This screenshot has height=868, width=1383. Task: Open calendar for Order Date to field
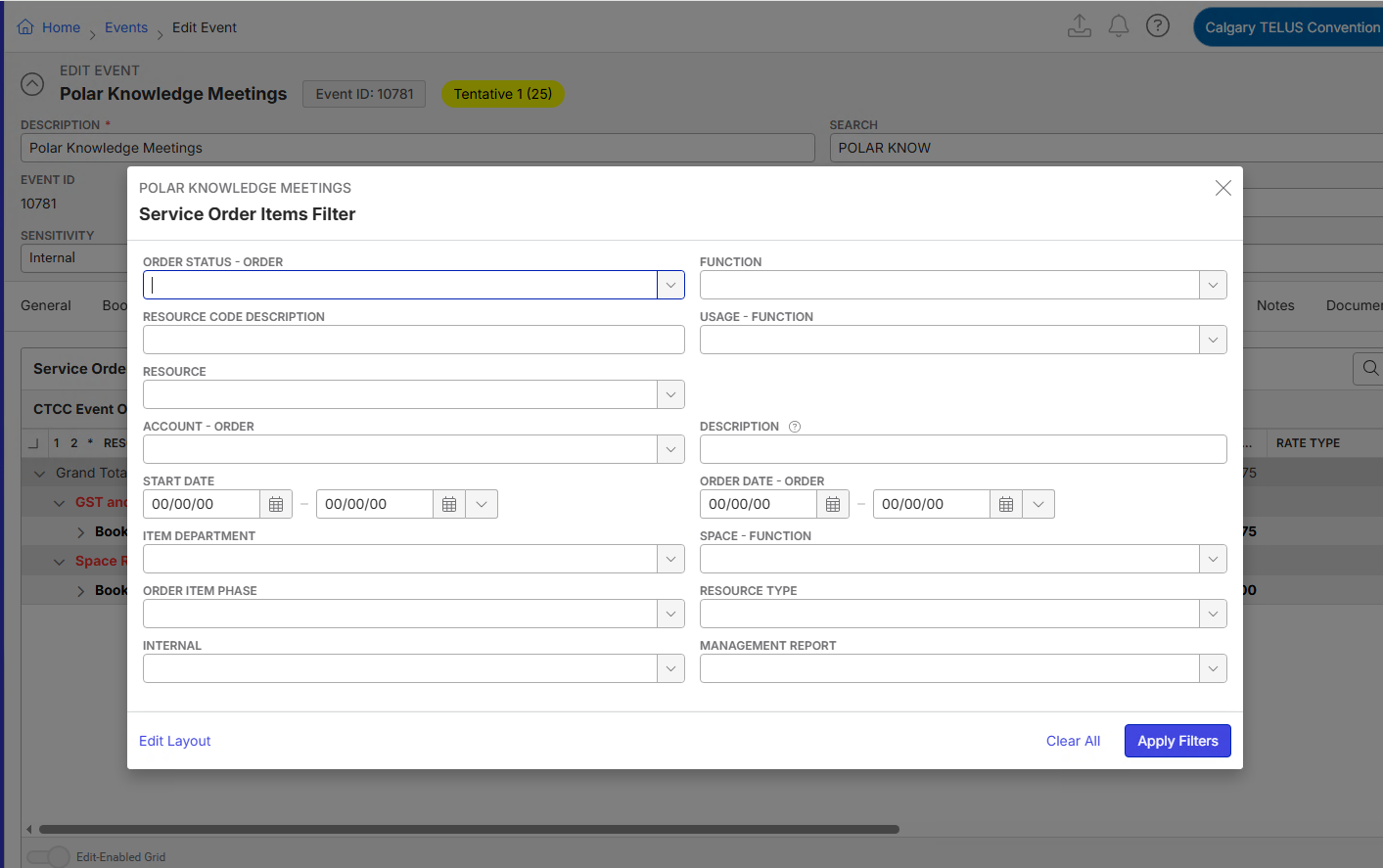1006,504
